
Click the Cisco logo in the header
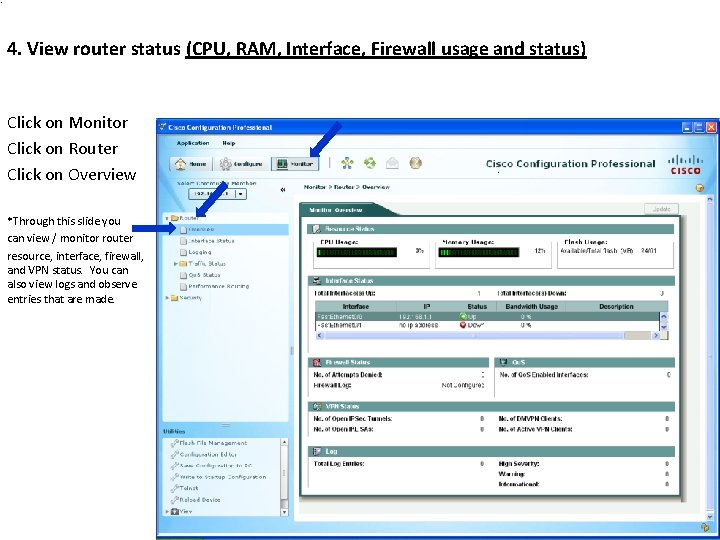685,164
